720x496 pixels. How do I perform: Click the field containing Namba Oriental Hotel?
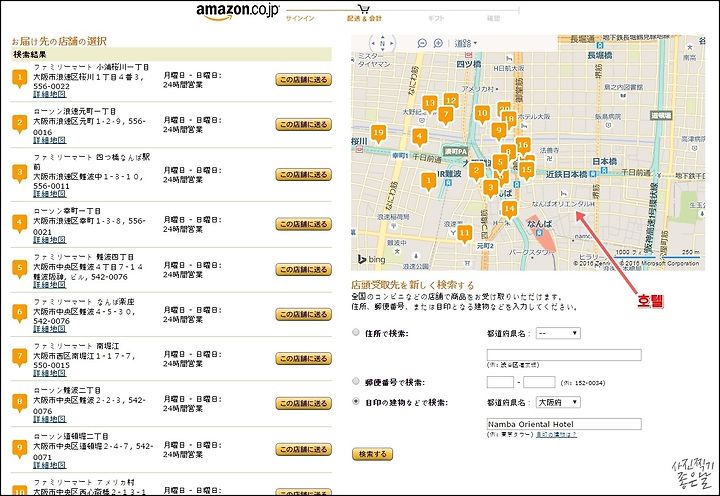click(x=564, y=424)
